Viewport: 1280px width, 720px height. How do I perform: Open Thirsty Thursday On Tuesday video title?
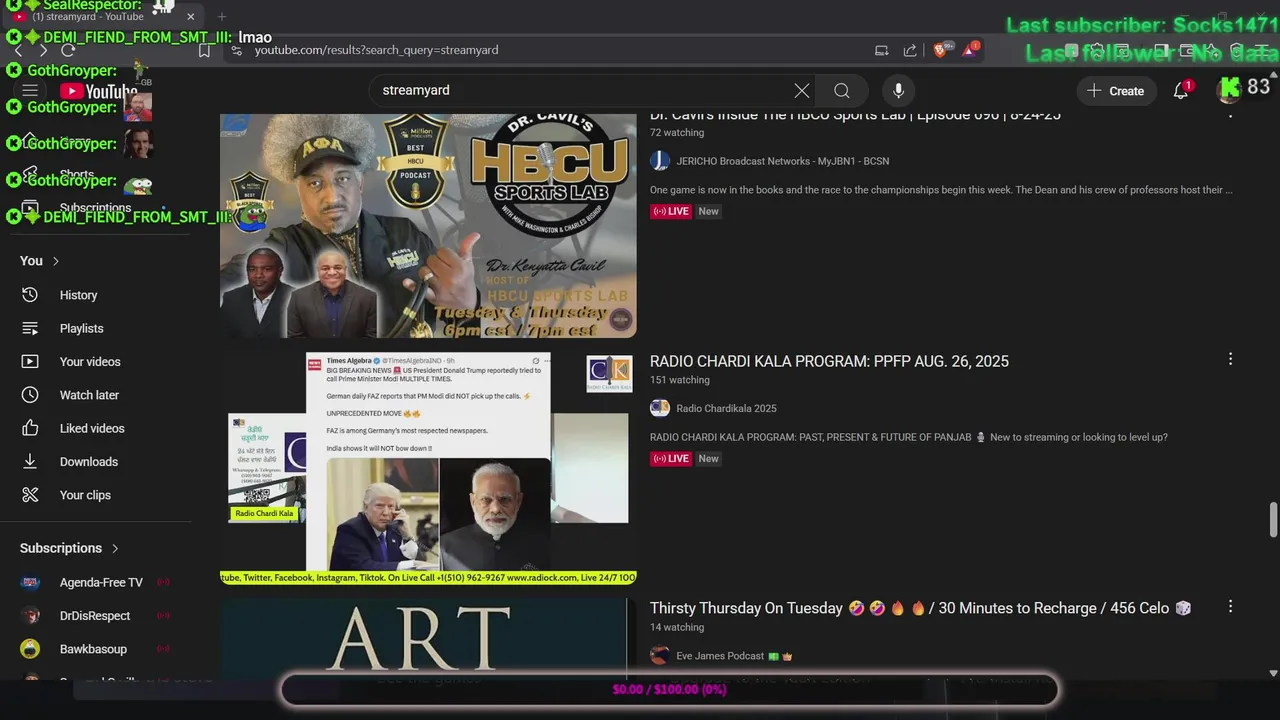click(920, 608)
